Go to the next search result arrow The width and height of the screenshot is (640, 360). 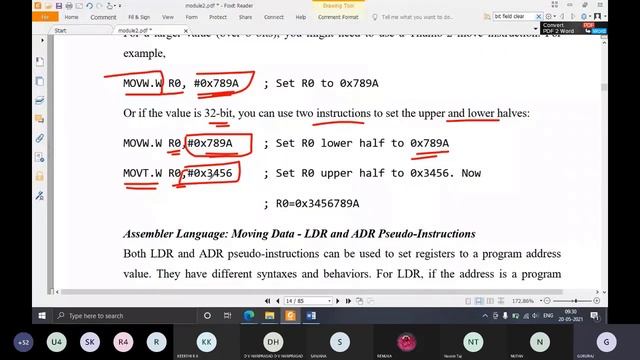572,16
